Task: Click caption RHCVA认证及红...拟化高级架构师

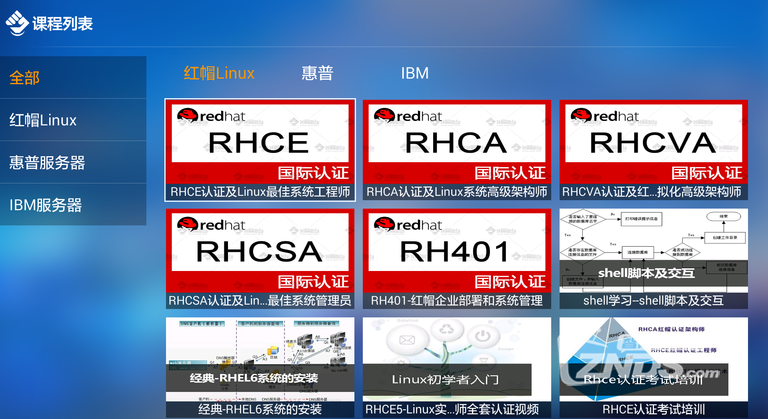Action: [x=654, y=192]
